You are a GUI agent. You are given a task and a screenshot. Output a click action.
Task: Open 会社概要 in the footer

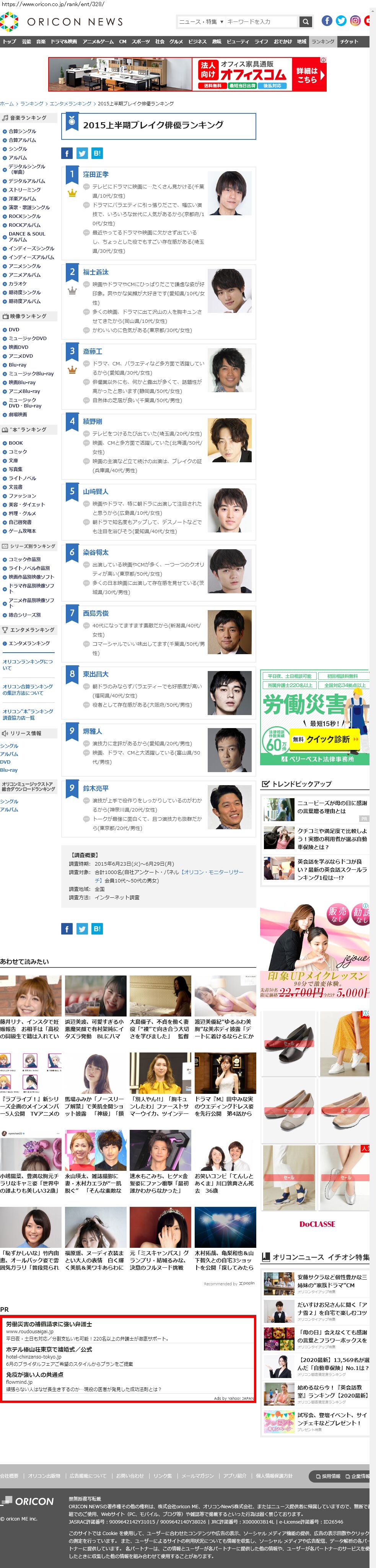point(9,1475)
